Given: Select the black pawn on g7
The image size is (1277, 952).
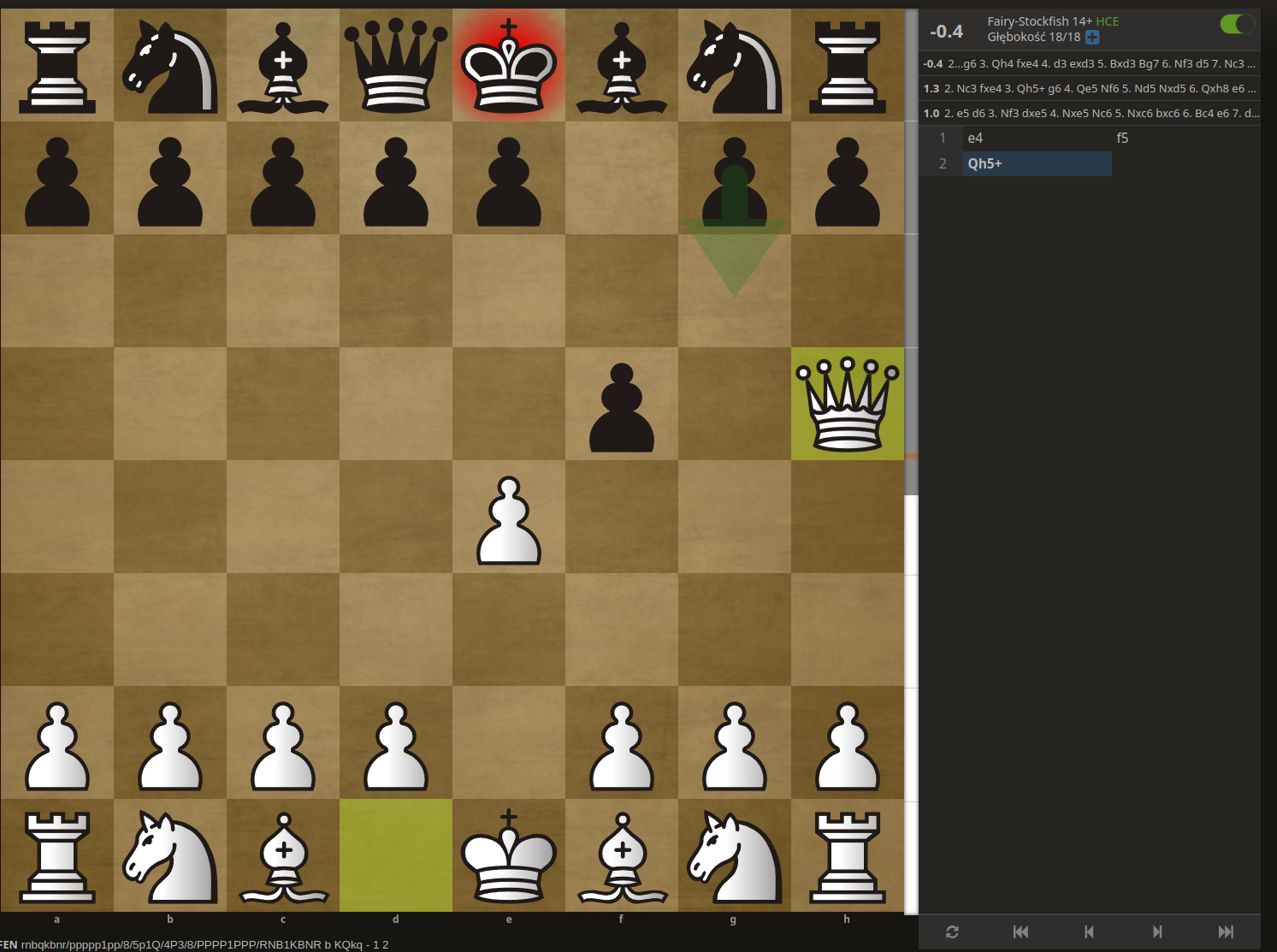Looking at the screenshot, I should 735,178.
